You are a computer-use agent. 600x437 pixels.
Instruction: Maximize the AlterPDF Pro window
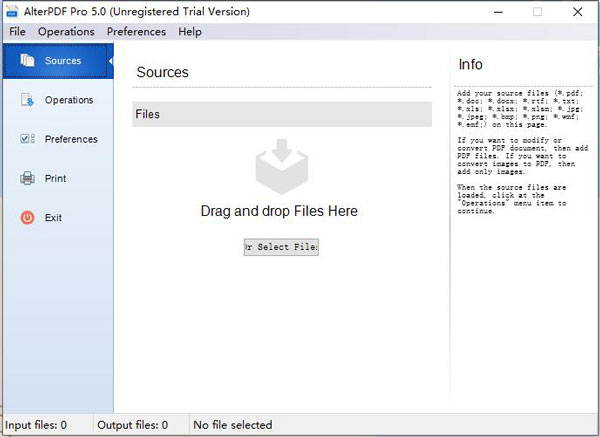(537, 11)
